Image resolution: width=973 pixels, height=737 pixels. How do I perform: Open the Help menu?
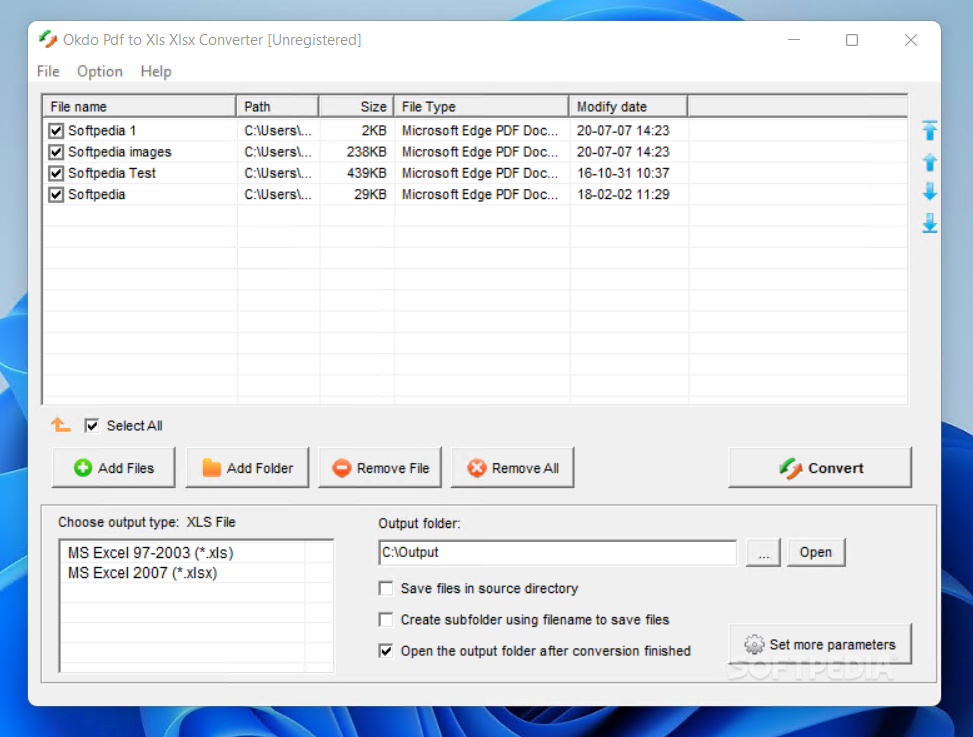(156, 71)
